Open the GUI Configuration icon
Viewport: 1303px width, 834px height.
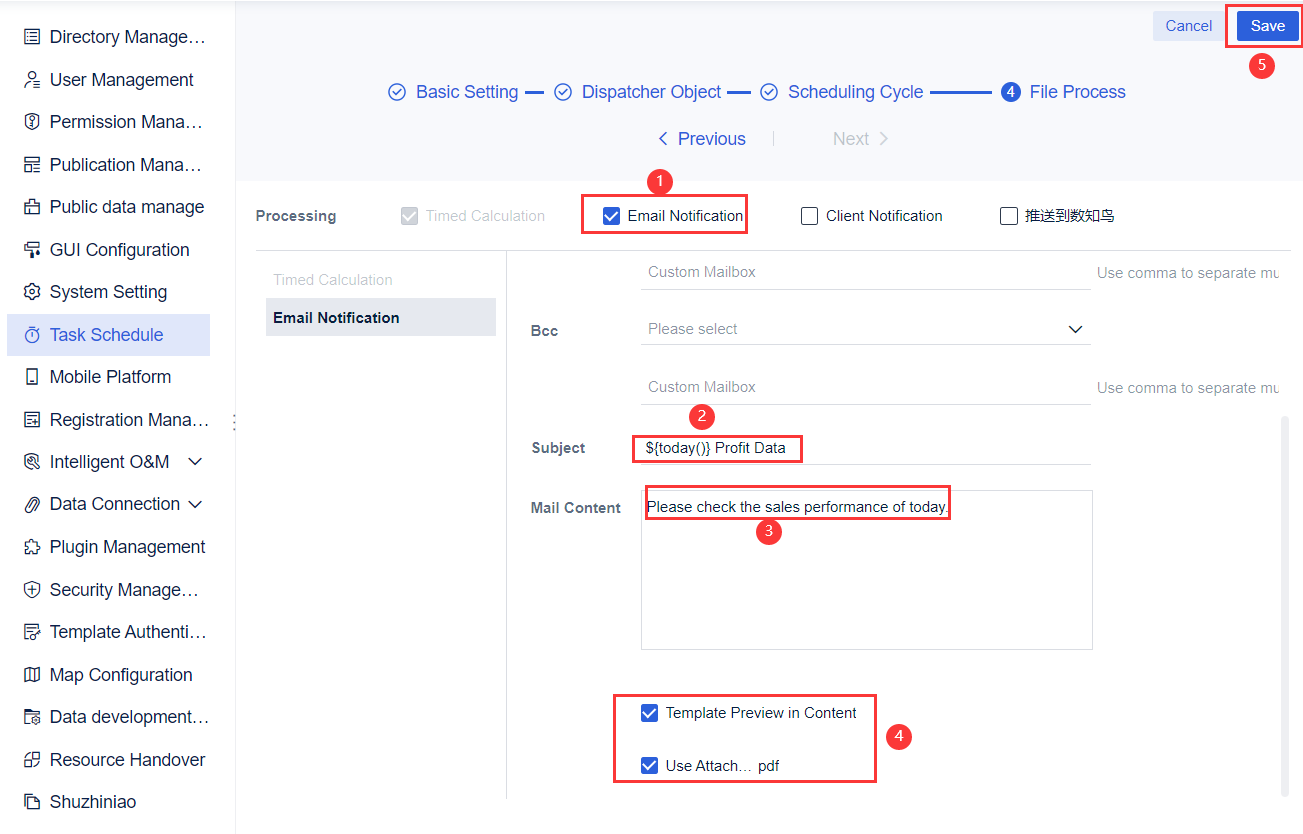(x=31, y=249)
